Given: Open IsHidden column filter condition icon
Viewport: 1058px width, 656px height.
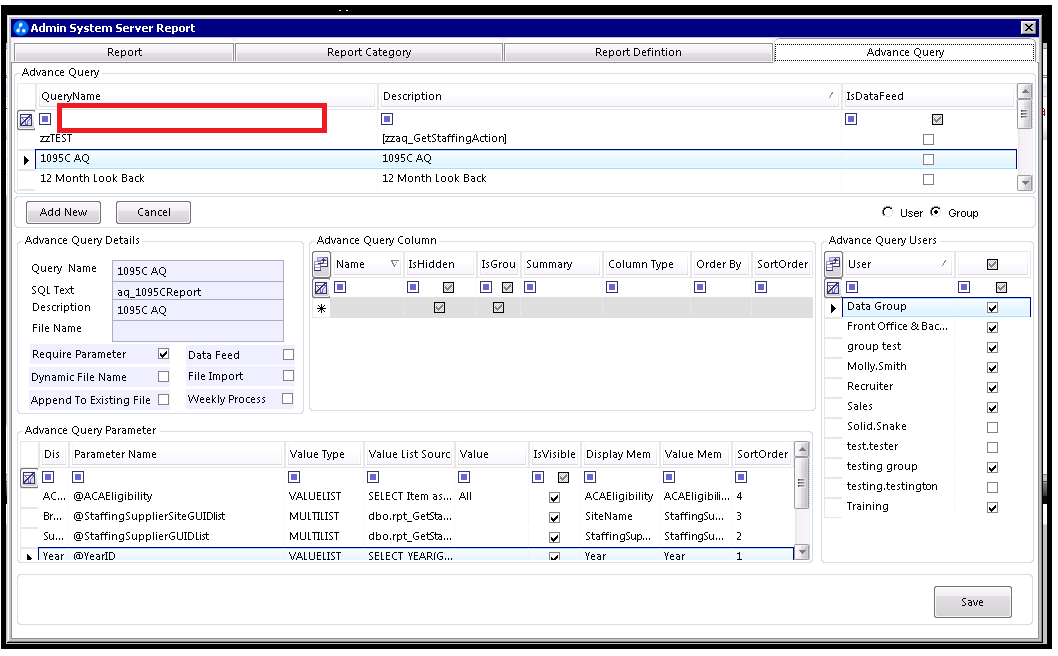Looking at the screenshot, I should tap(413, 287).
